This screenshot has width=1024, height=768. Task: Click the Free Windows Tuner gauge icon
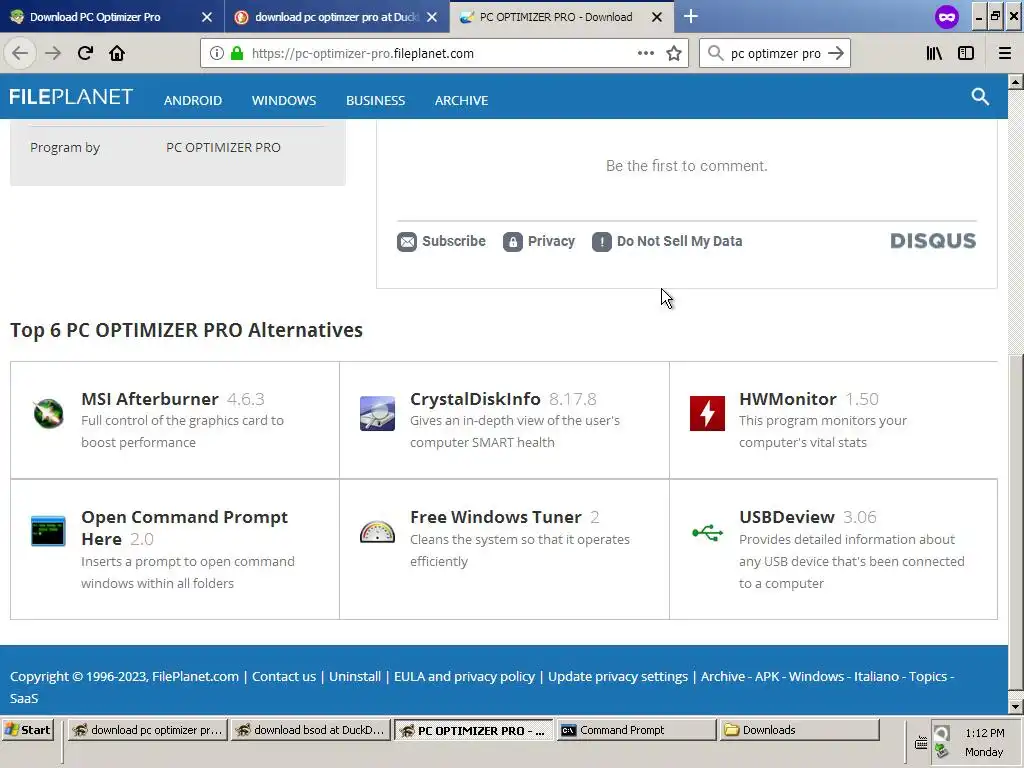377,532
